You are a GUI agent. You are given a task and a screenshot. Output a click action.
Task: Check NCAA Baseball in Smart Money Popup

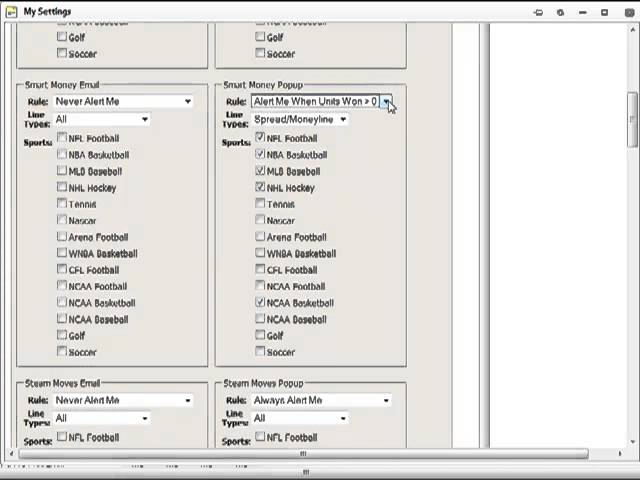click(x=260, y=318)
